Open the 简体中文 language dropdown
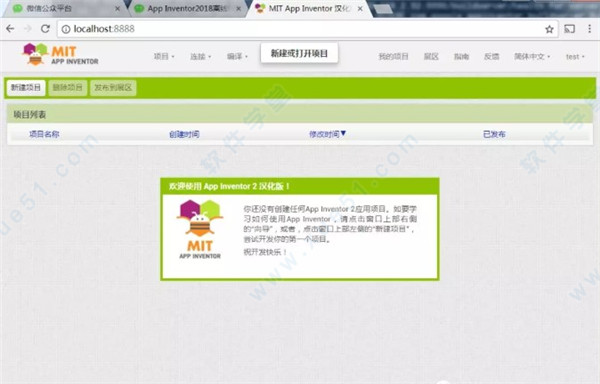The height and width of the screenshot is (384, 600). (x=532, y=57)
